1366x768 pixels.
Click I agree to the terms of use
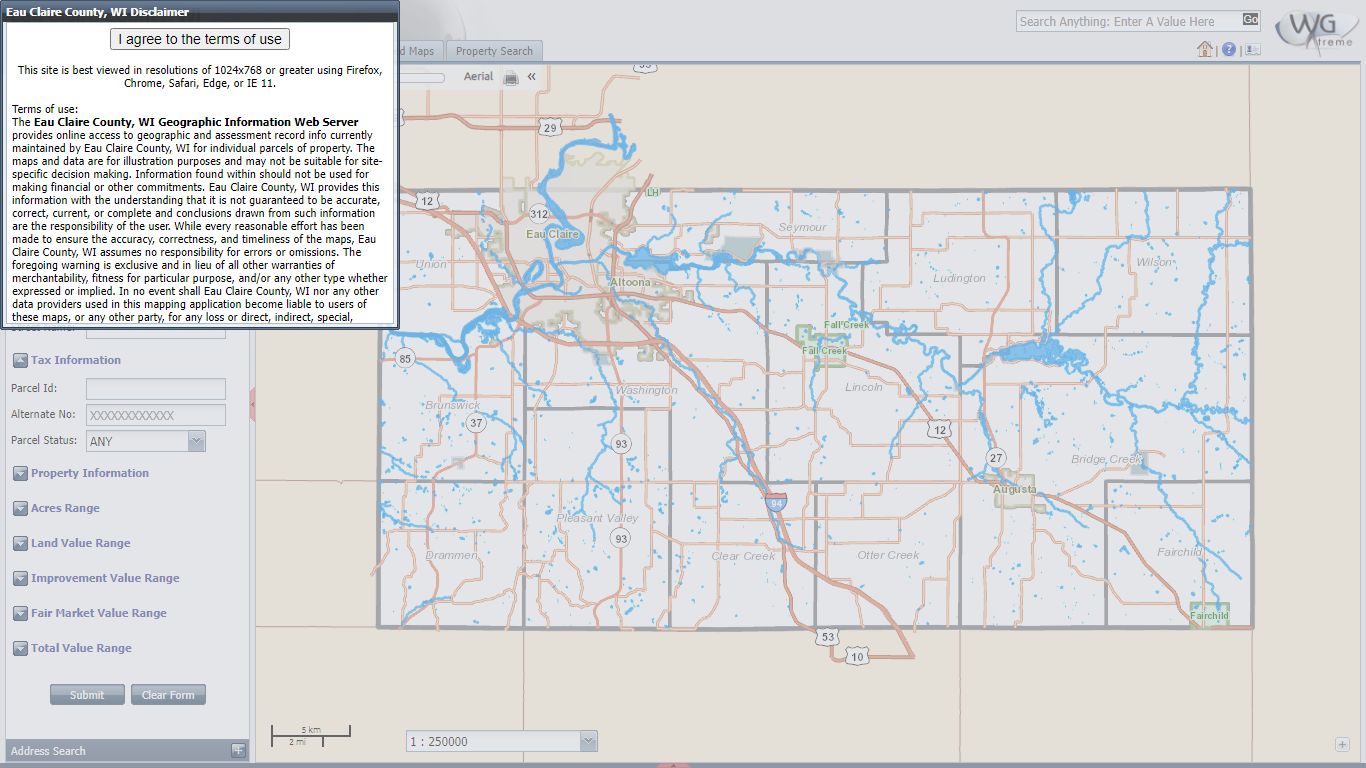(x=199, y=38)
